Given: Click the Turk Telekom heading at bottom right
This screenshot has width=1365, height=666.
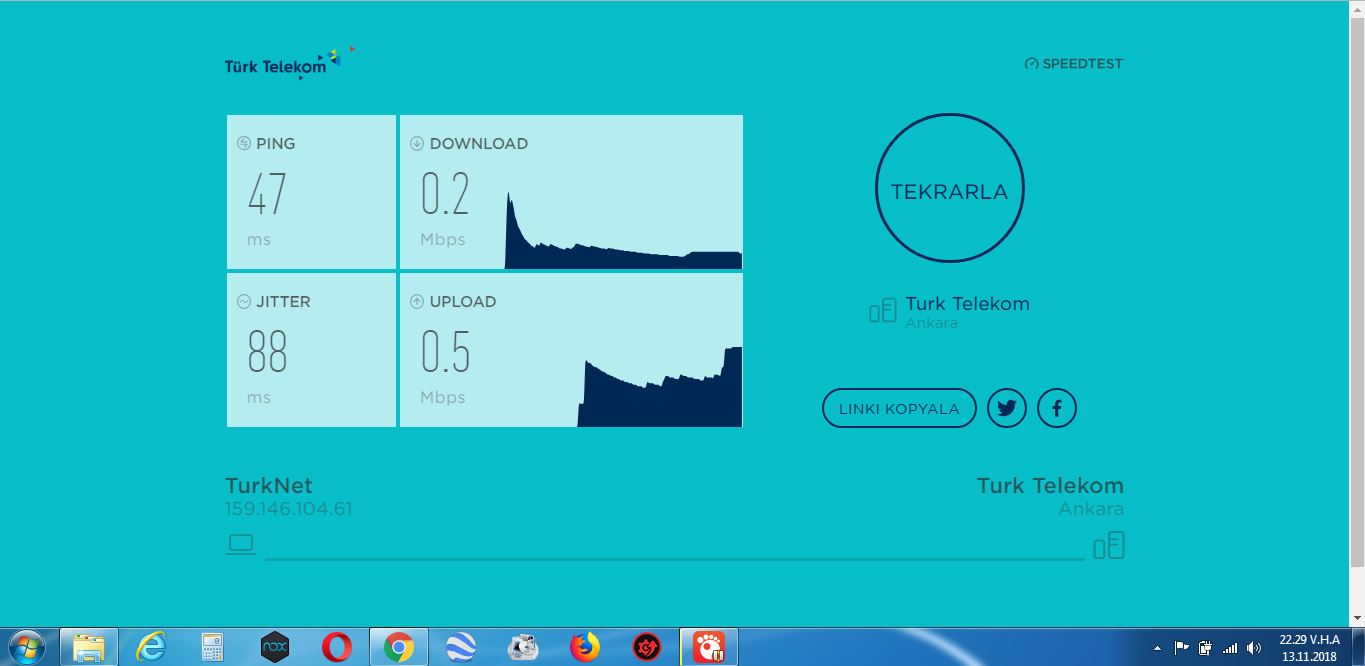Looking at the screenshot, I should pyautogui.click(x=1050, y=486).
